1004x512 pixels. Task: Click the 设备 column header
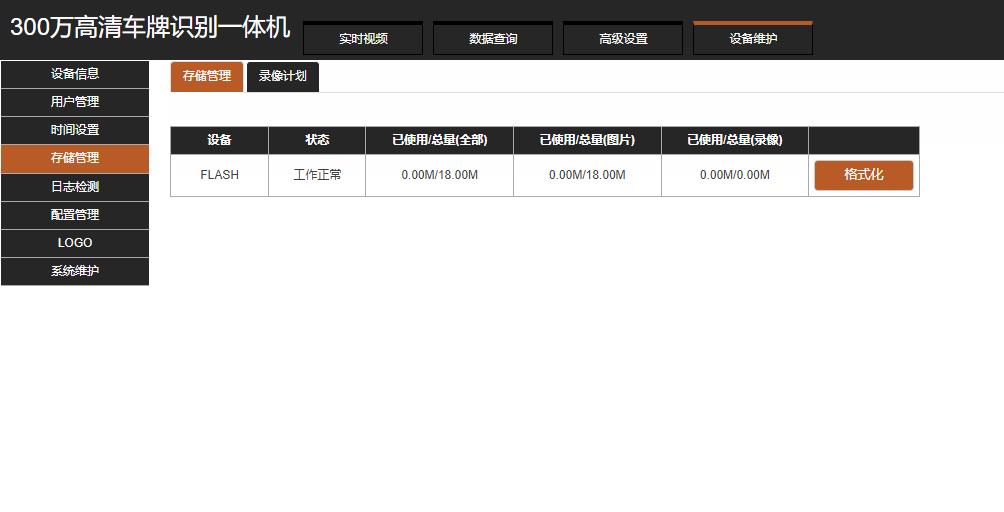tap(220, 140)
